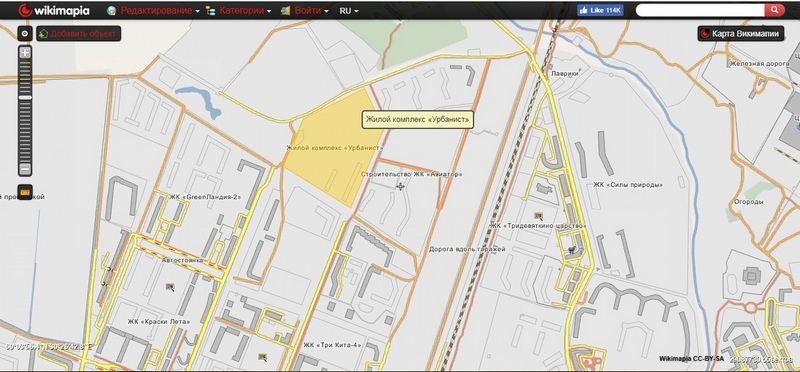
Task: Click the Facebook Like button
Action: [x=600, y=10]
